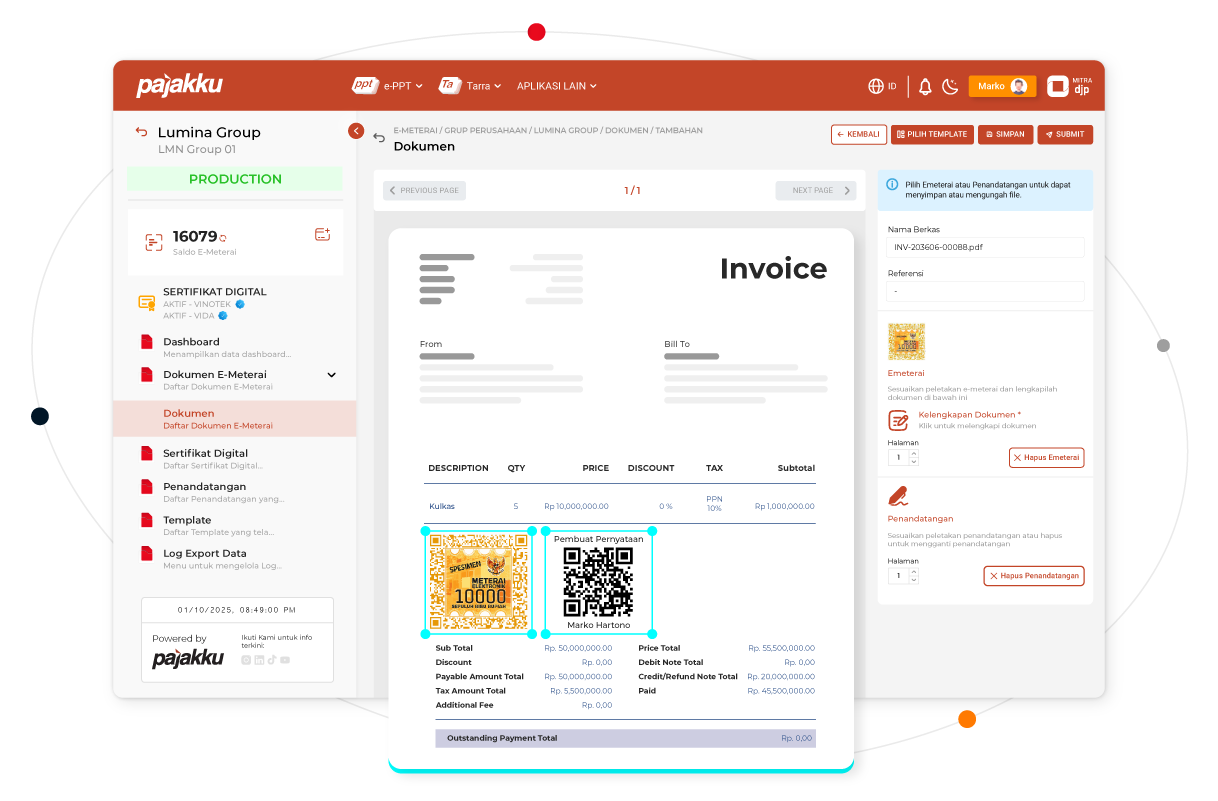This screenshot has height=801, width=1218.
Task: Click the Penandatangan signature pen icon
Action: coord(898,495)
